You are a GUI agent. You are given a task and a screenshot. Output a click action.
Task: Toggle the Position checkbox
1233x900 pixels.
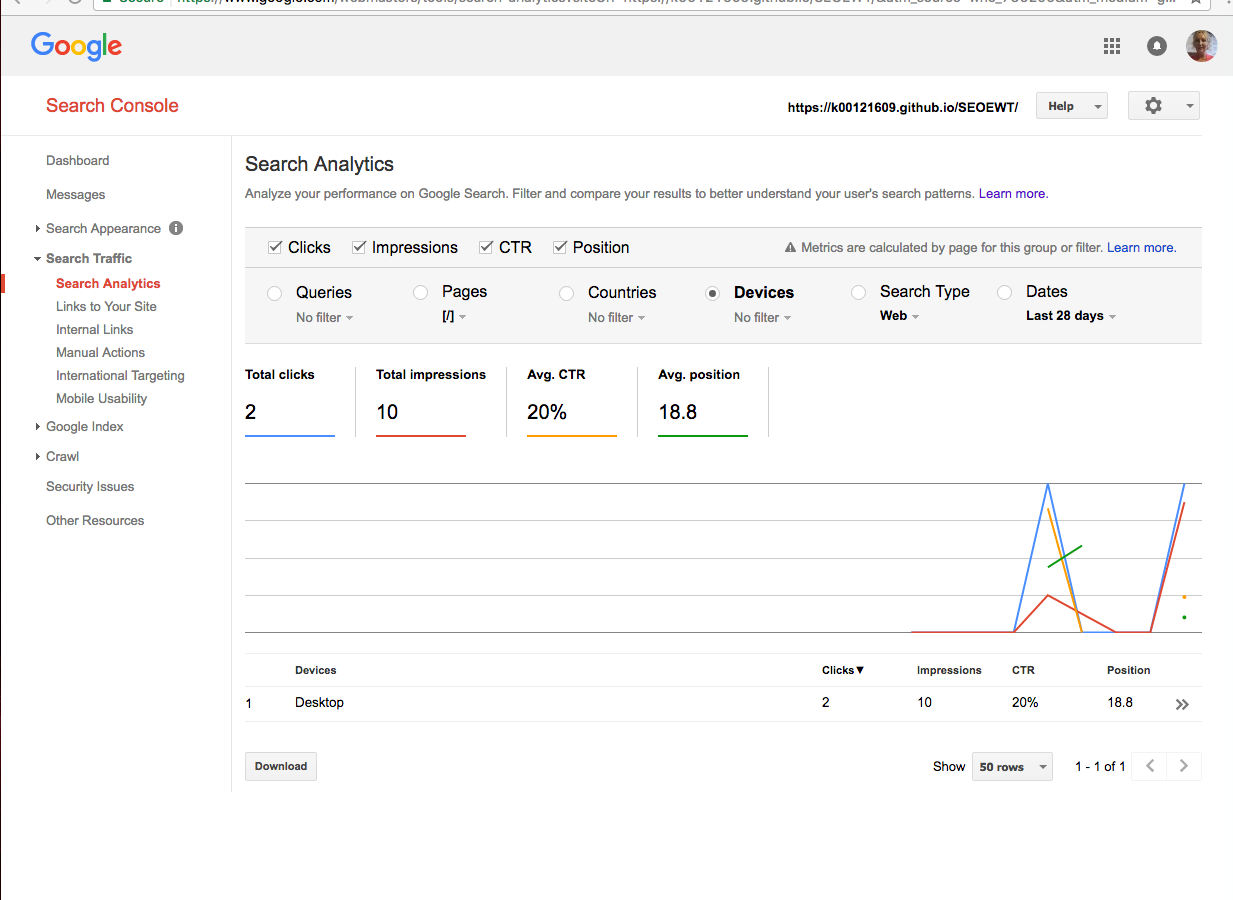click(560, 247)
